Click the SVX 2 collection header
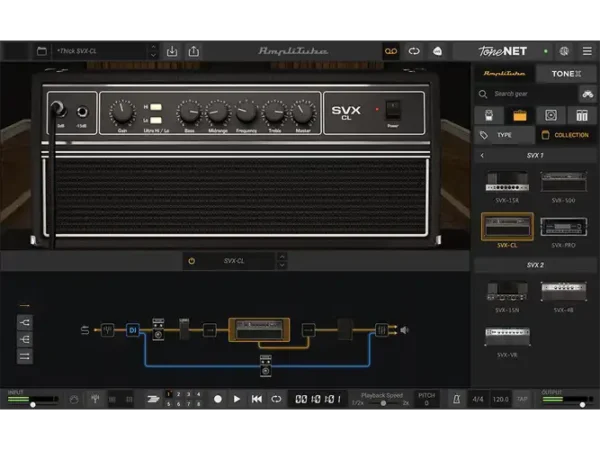This screenshot has height=450, width=600. point(535,265)
